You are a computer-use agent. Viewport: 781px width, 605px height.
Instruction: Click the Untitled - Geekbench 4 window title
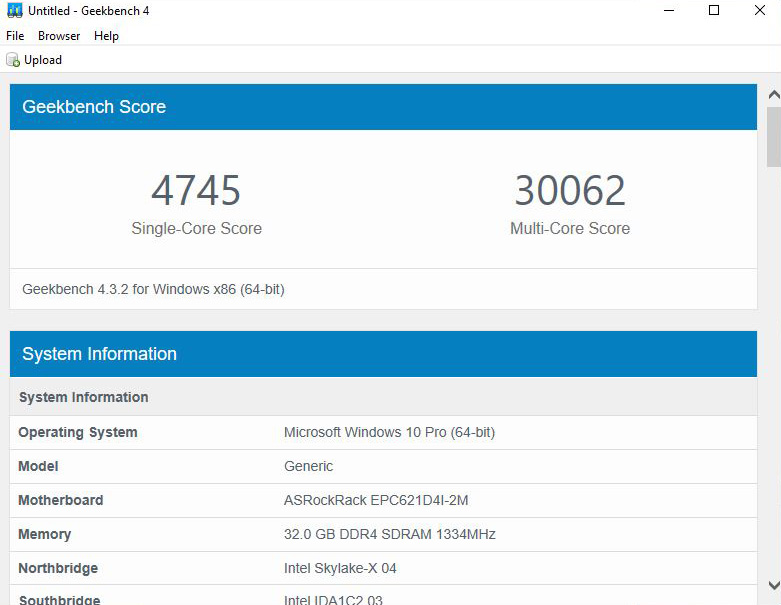point(89,10)
